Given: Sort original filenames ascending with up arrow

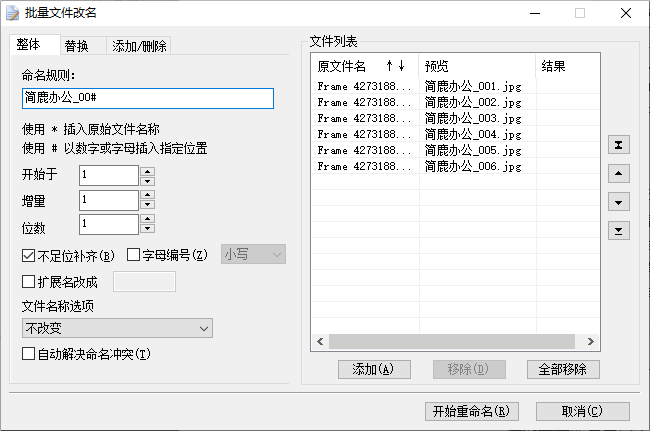Looking at the screenshot, I should pyautogui.click(x=389, y=65).
